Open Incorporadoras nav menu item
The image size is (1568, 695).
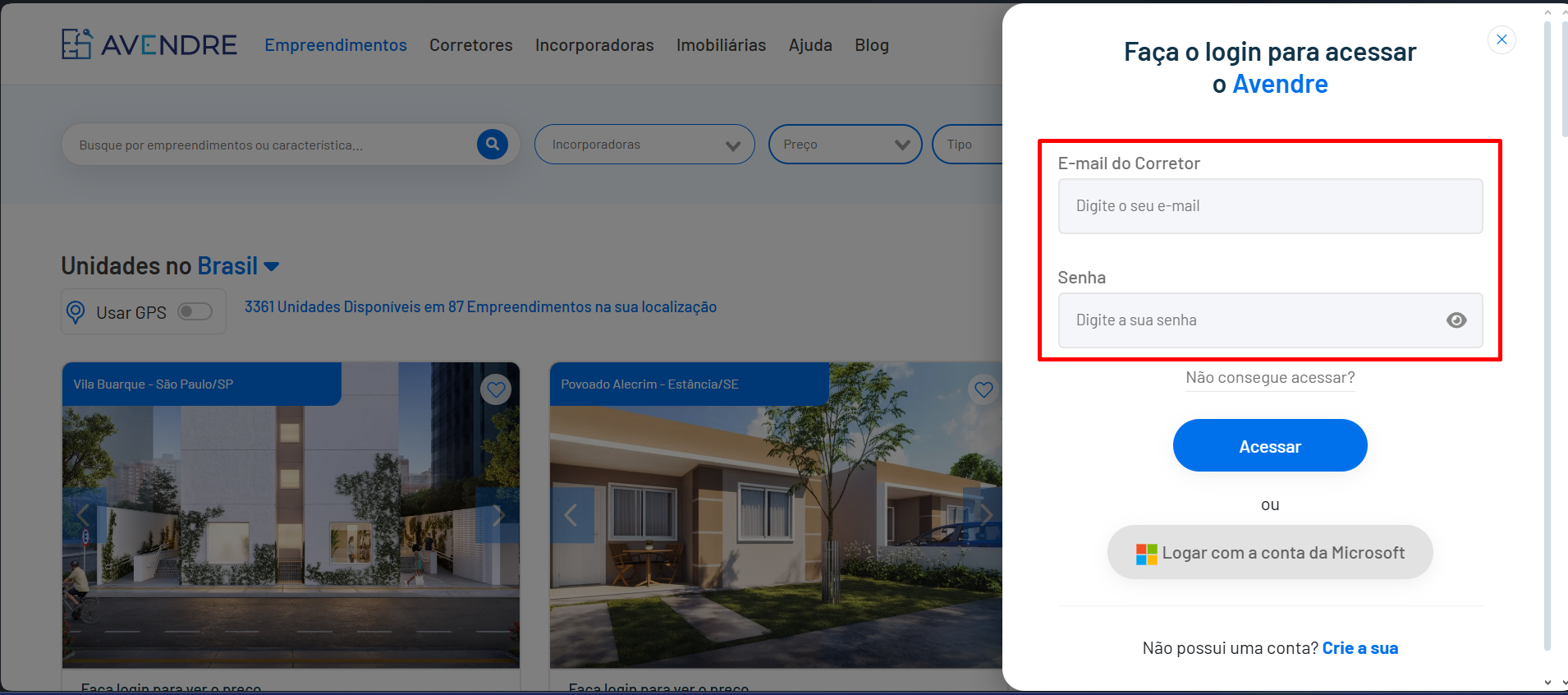(x=594, y=45)
